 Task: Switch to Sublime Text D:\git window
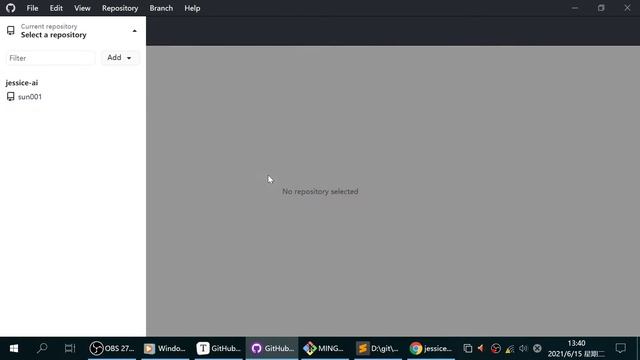click(378, 349)
